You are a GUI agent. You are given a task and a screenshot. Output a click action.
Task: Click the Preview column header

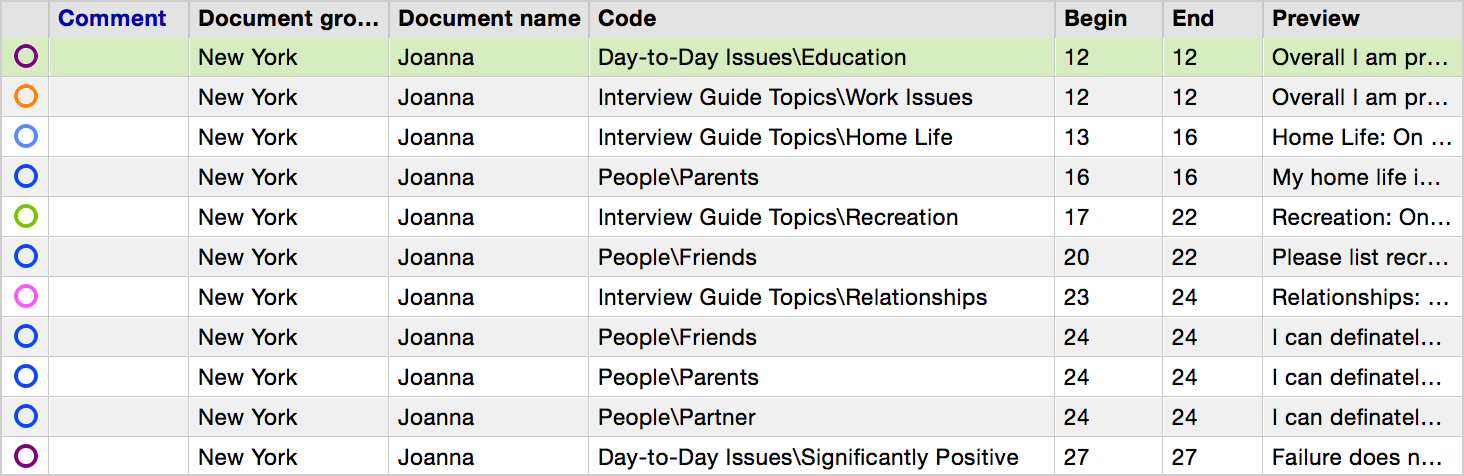click(1315, 18)
